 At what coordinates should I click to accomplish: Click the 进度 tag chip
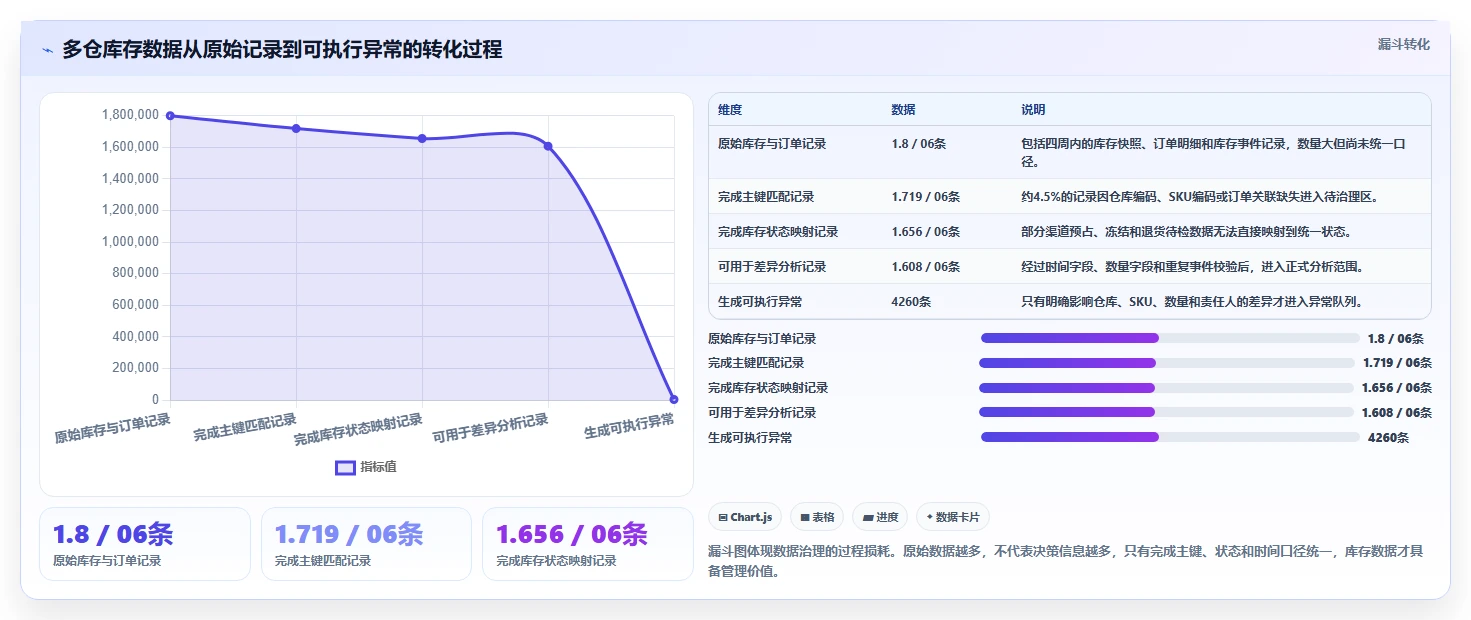pyautogui.click(x=880, y=517)
